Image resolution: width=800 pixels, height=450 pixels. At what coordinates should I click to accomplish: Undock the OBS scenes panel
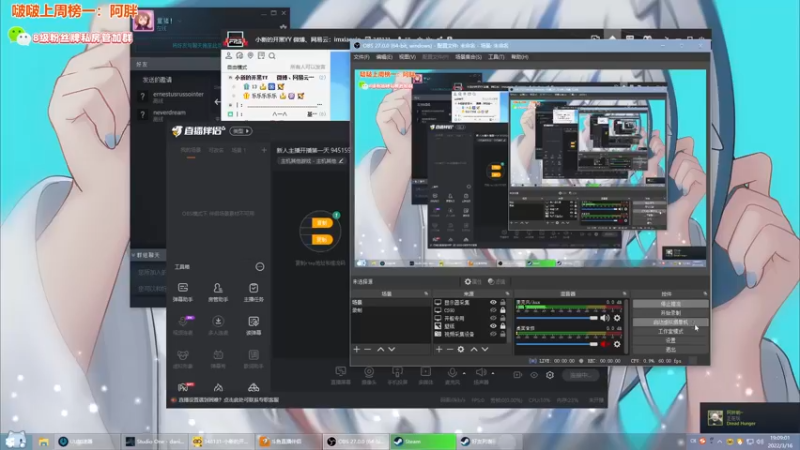point(426,294)
